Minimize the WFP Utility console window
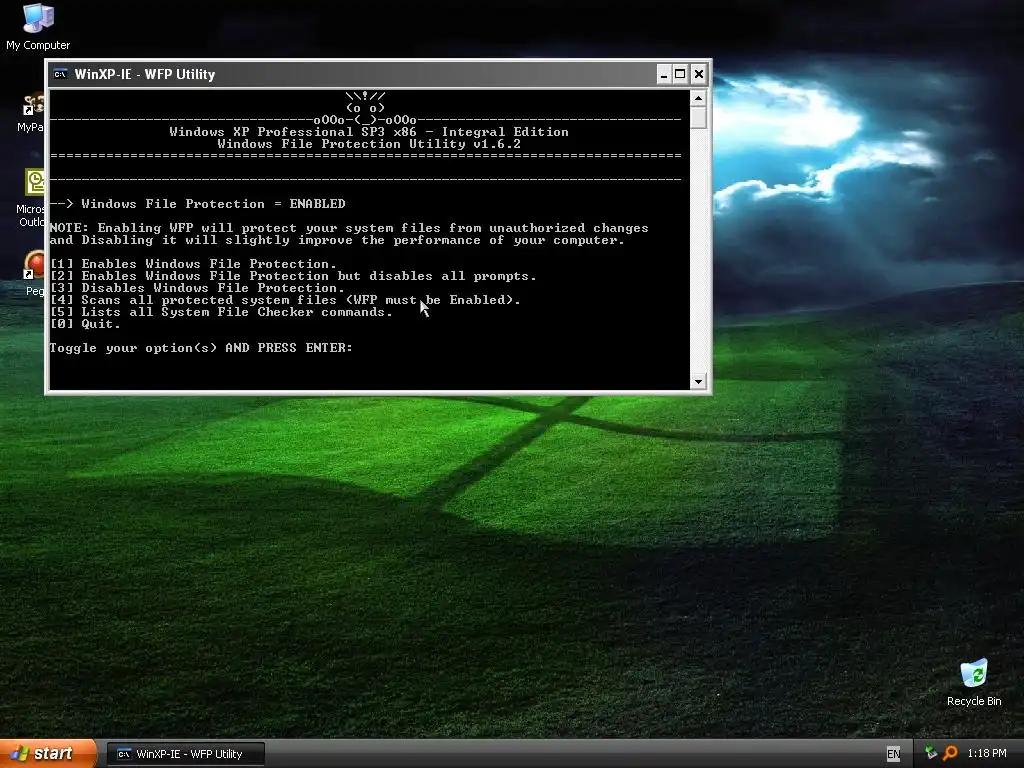This screenshot has height=768, width=1024. point(664,74)
